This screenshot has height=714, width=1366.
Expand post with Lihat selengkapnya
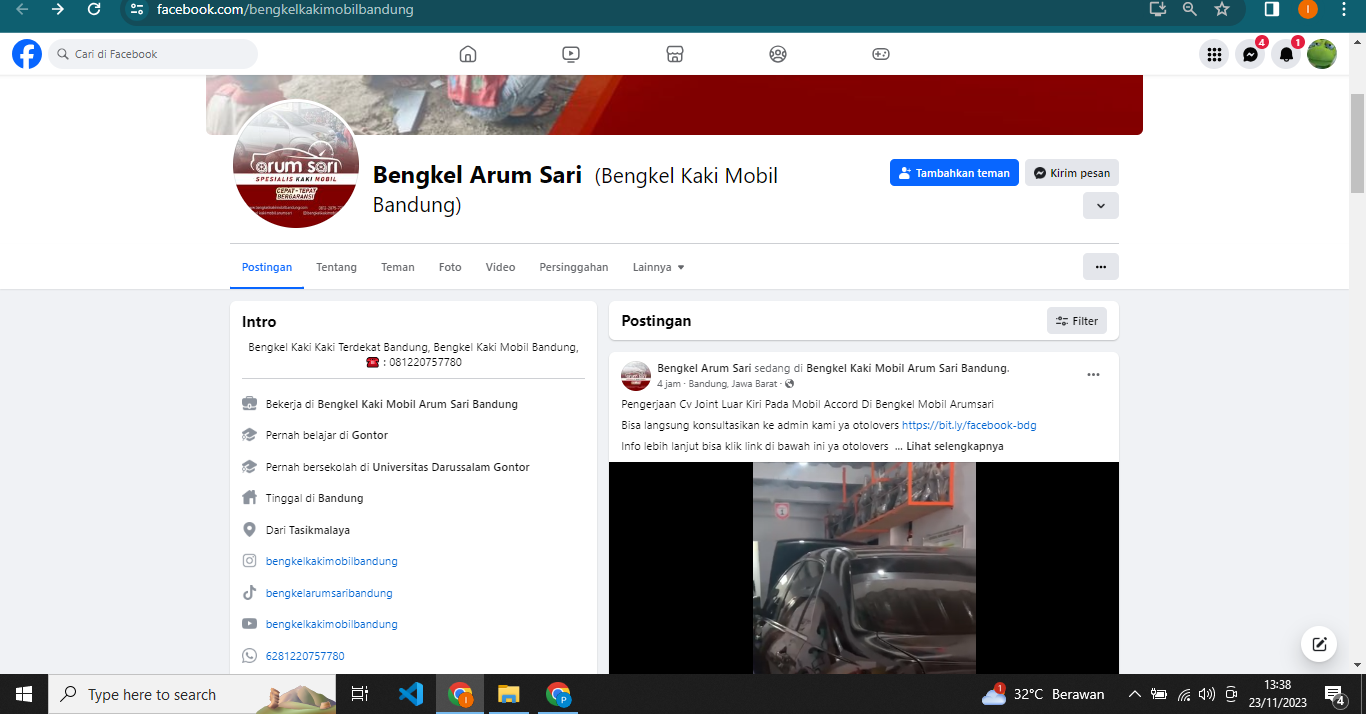[955, 446]
